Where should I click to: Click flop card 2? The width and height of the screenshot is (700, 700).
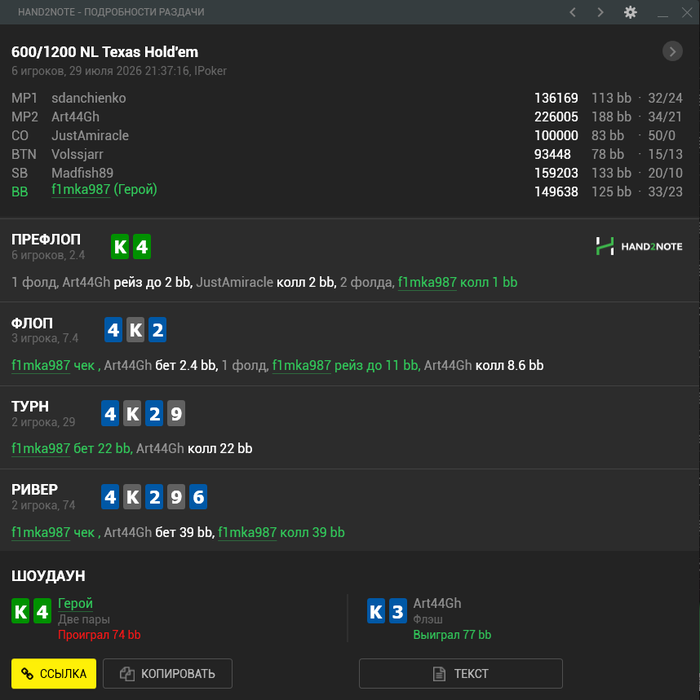(x=158, y=330)
